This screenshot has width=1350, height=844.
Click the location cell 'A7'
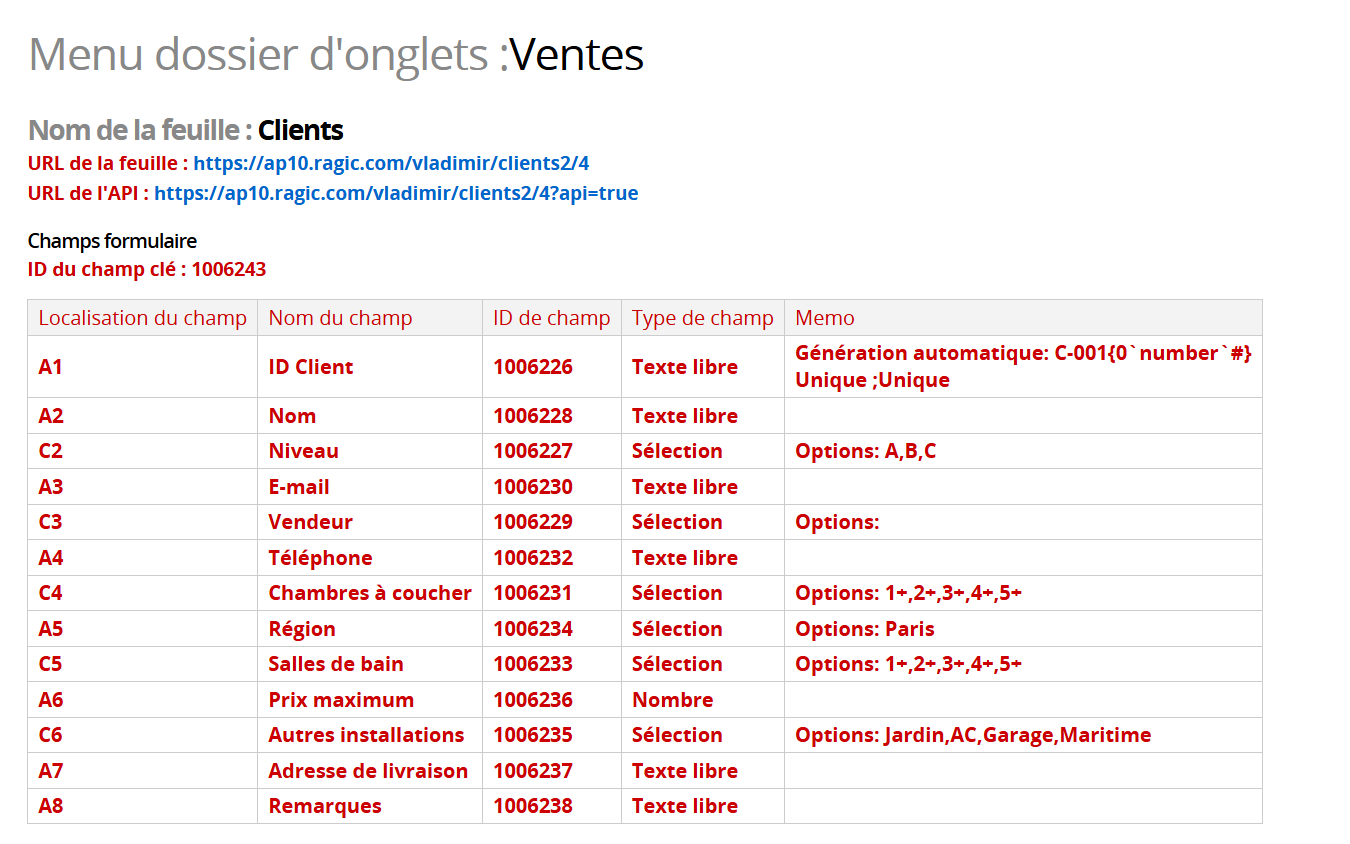pyautogui.click(x=142, y=771)
